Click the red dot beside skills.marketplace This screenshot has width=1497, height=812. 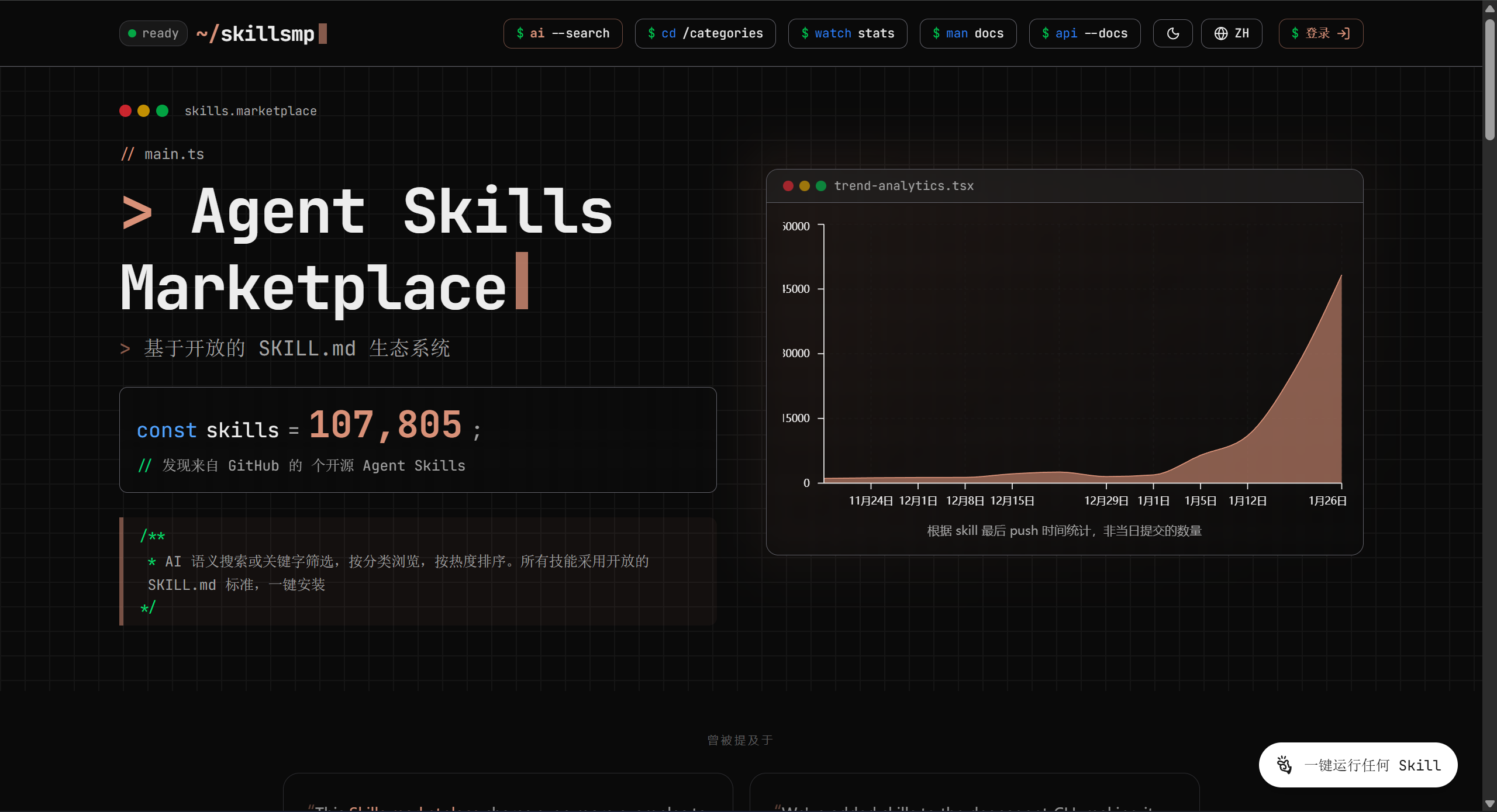[125, 110]
